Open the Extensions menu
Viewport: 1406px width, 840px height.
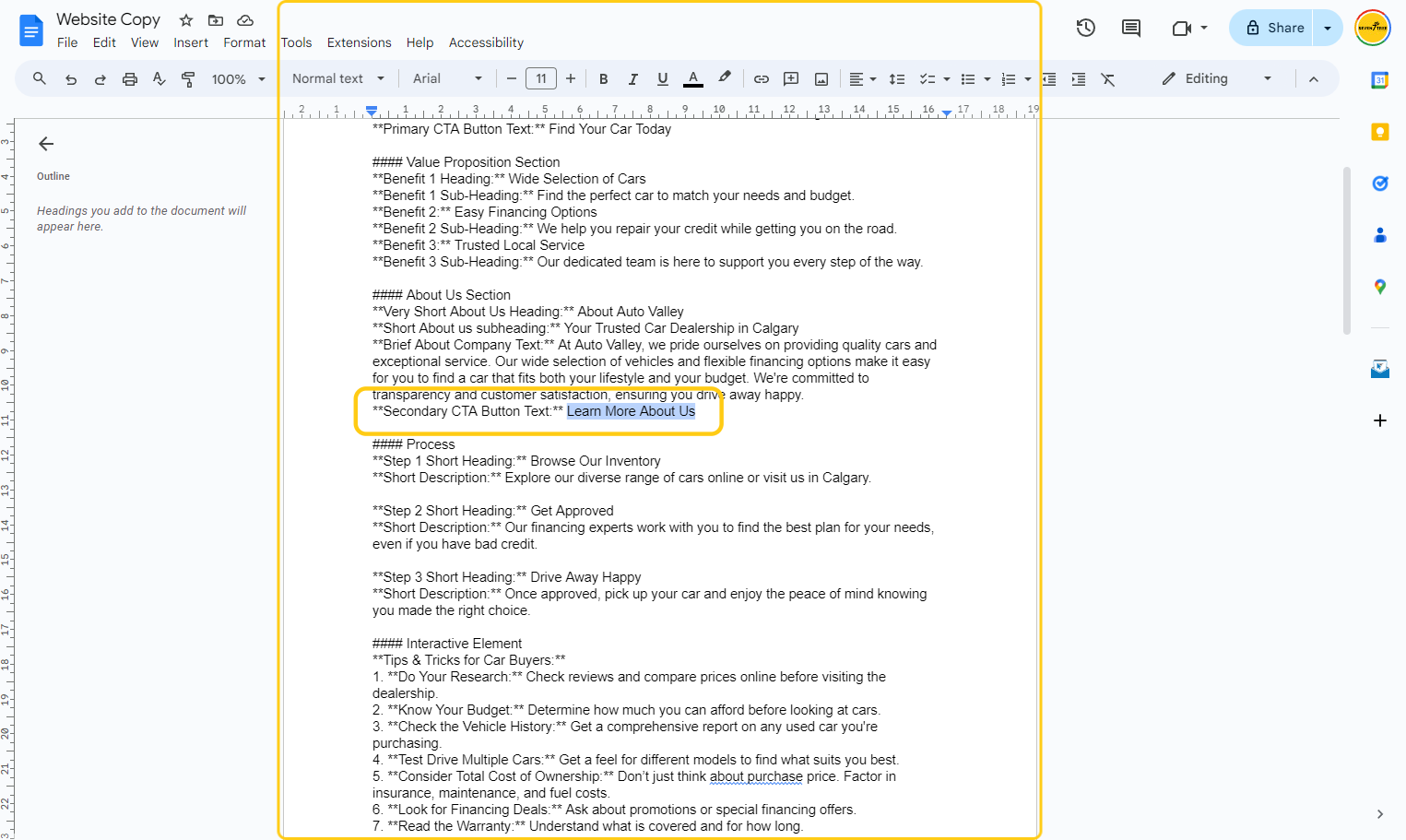point(360,42)
